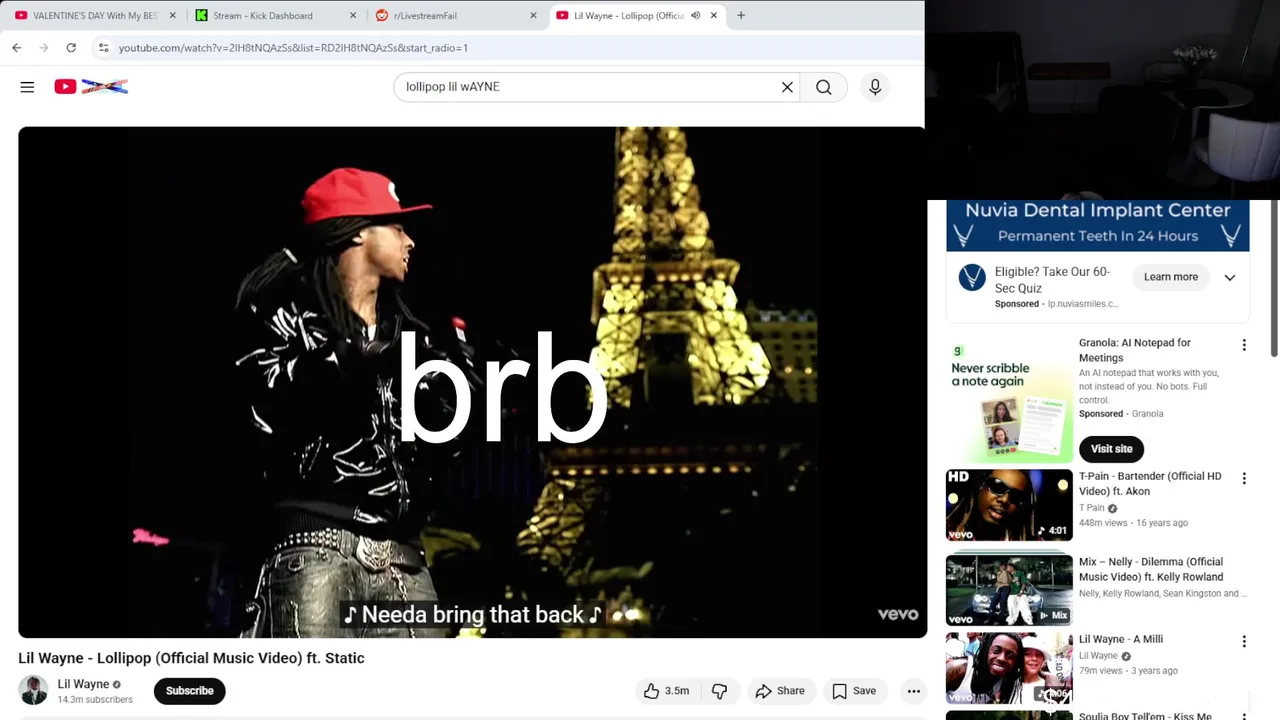Viewport: 1280px width, 720px height.
Task: Close the Stream Kick Dashboard tab
Action: [x=352, y=15]
